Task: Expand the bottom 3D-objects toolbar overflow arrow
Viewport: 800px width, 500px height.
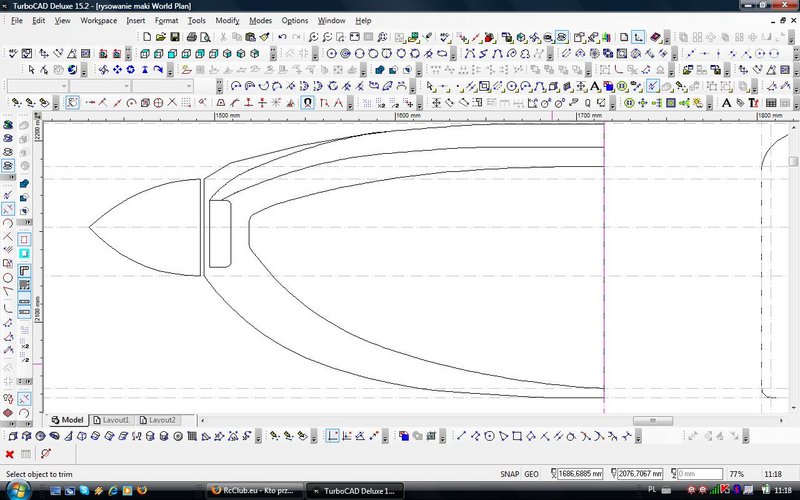Action: point(258,437)
